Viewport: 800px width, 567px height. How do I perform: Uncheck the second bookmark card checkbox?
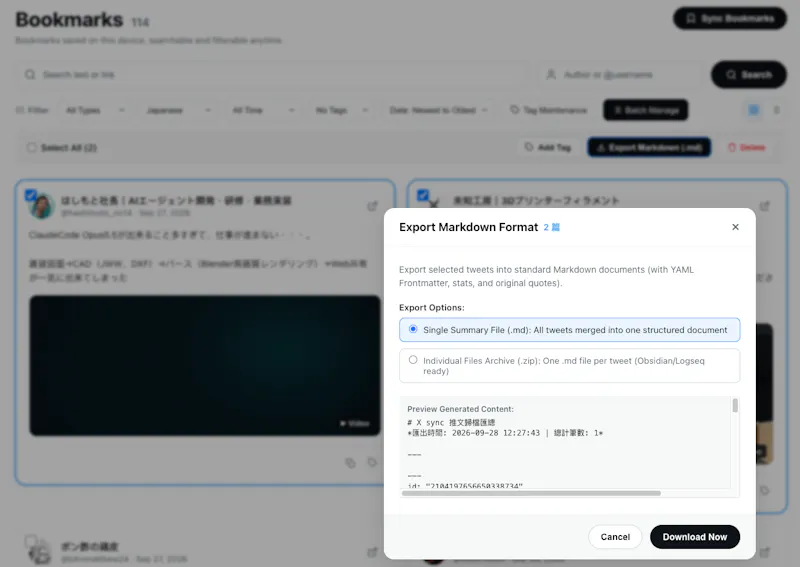coord(422,194)
